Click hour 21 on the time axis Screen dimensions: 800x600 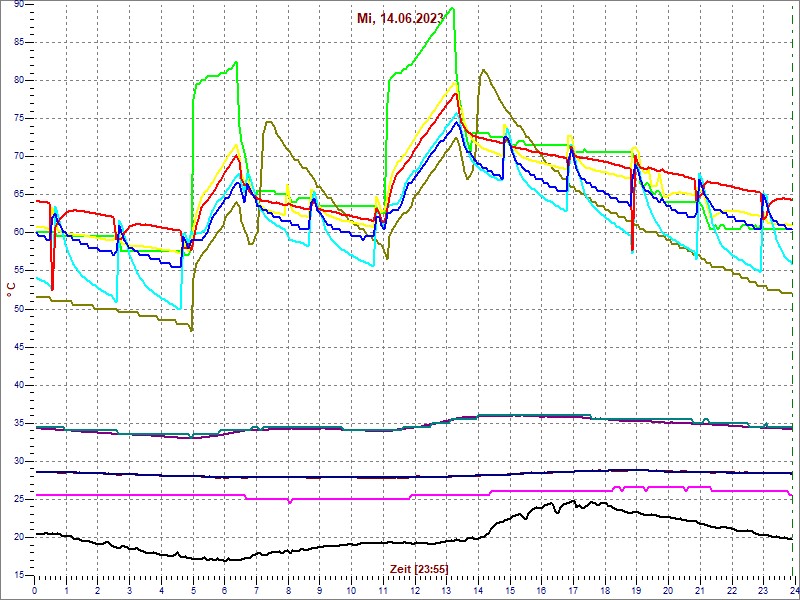(x=700, y=590)
